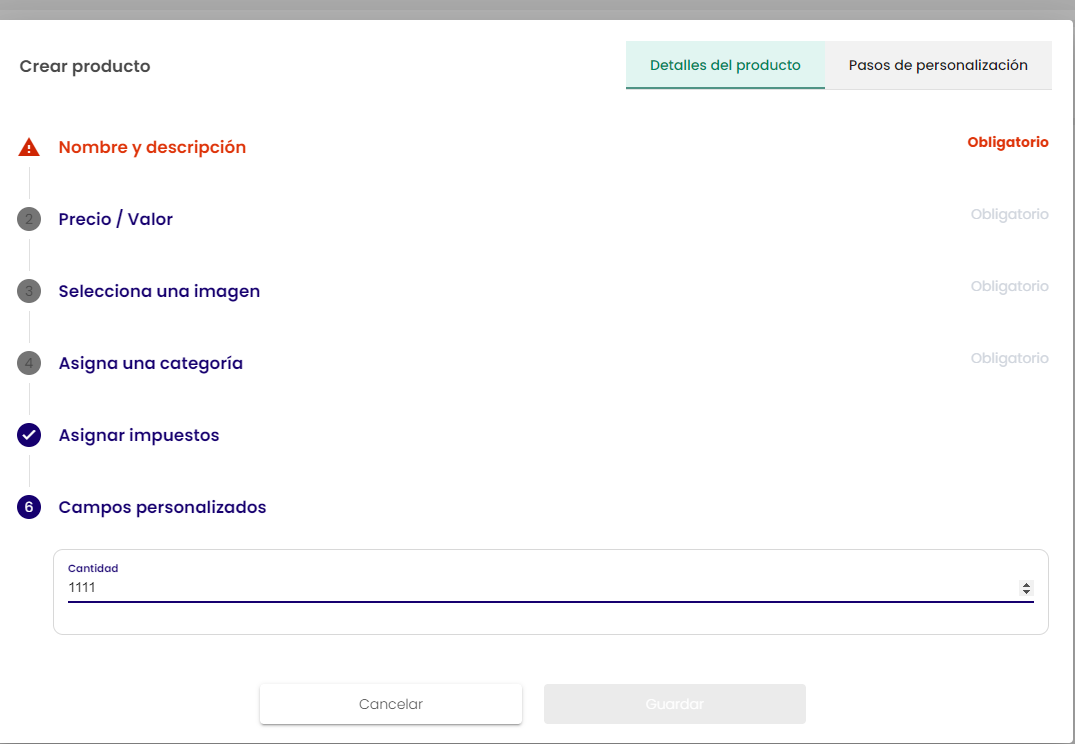Click the step 4 circle icon
Image resolution: width=1075 pixels, height=744 pixels.
[29, 363]
